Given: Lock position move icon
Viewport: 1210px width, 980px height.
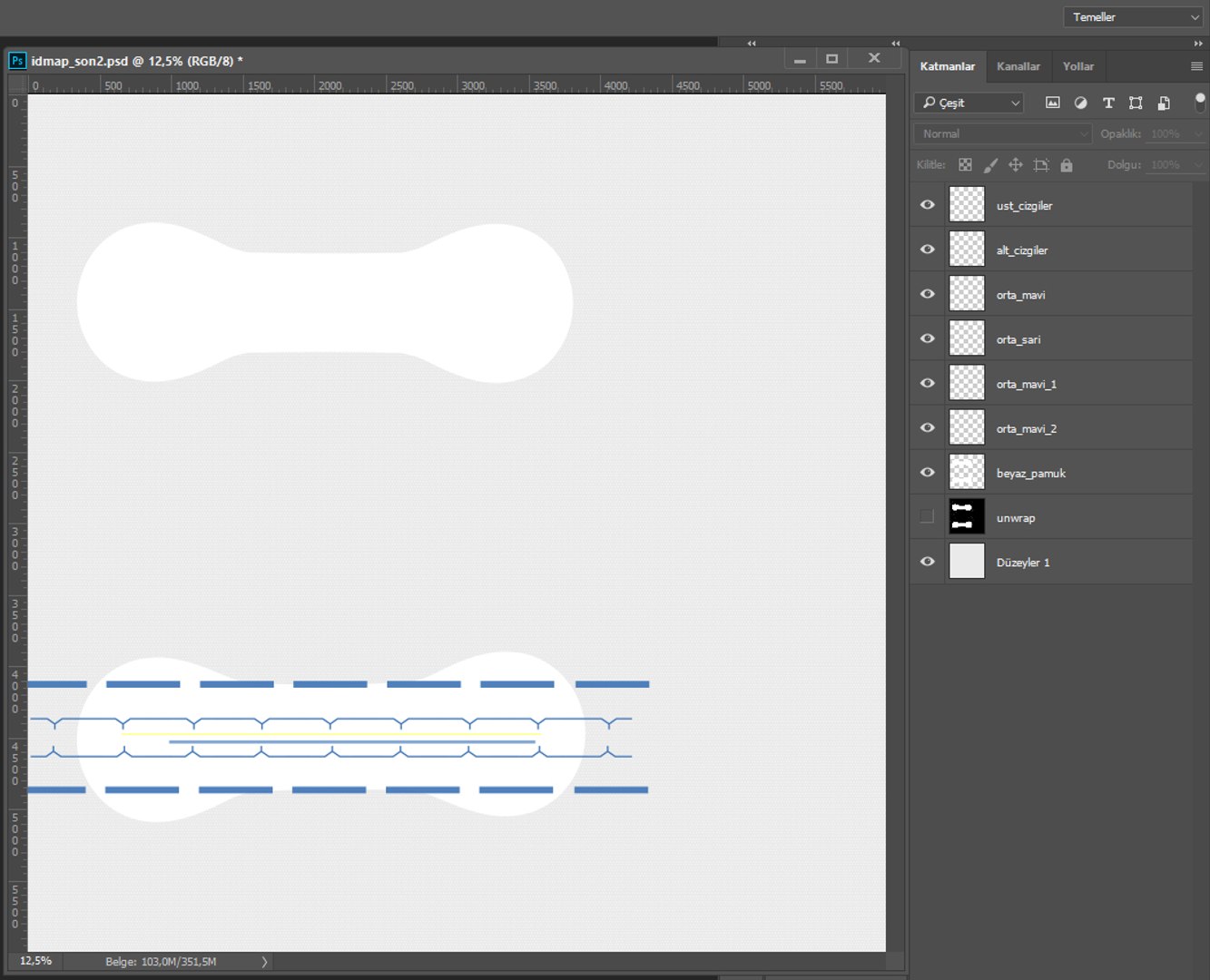Looking at the screenshot, I should click(1016, 165).
